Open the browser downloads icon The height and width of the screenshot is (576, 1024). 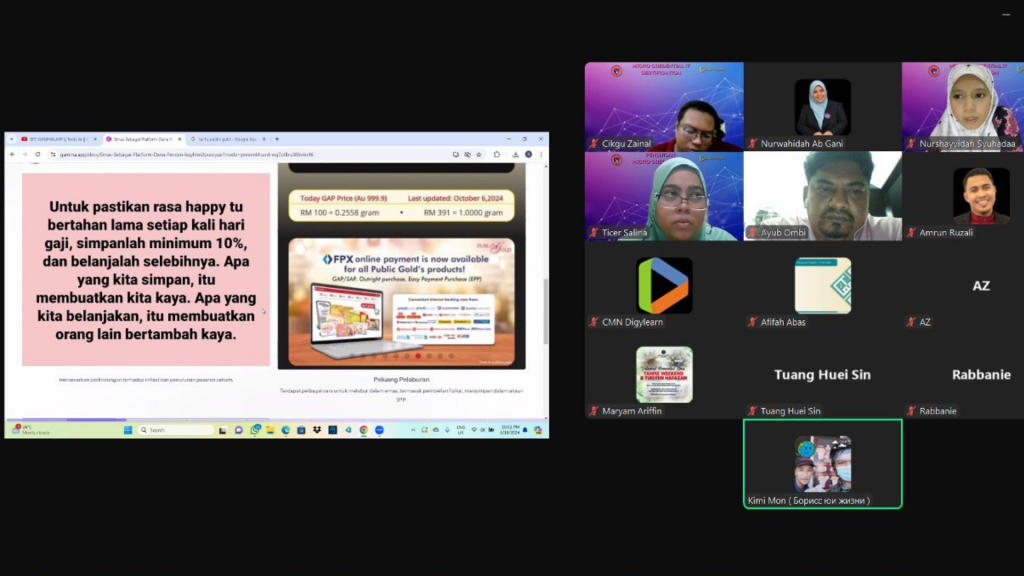(x=513, y=154)
